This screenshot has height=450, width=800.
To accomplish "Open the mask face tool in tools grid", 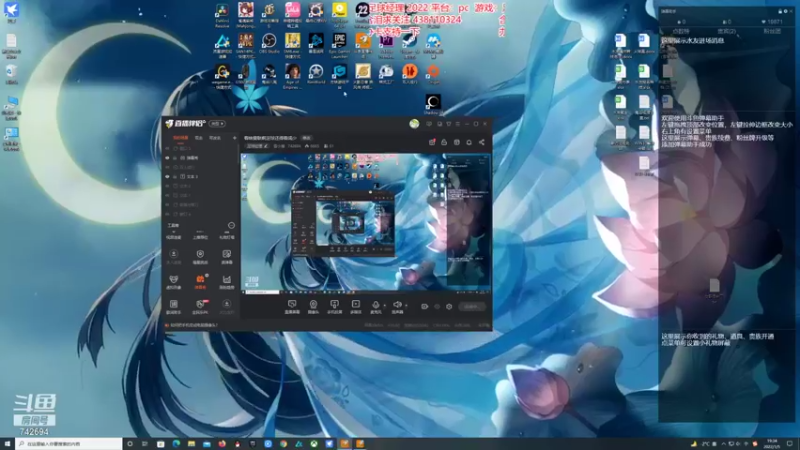I will pyautogui.click(x=173, y=281).
